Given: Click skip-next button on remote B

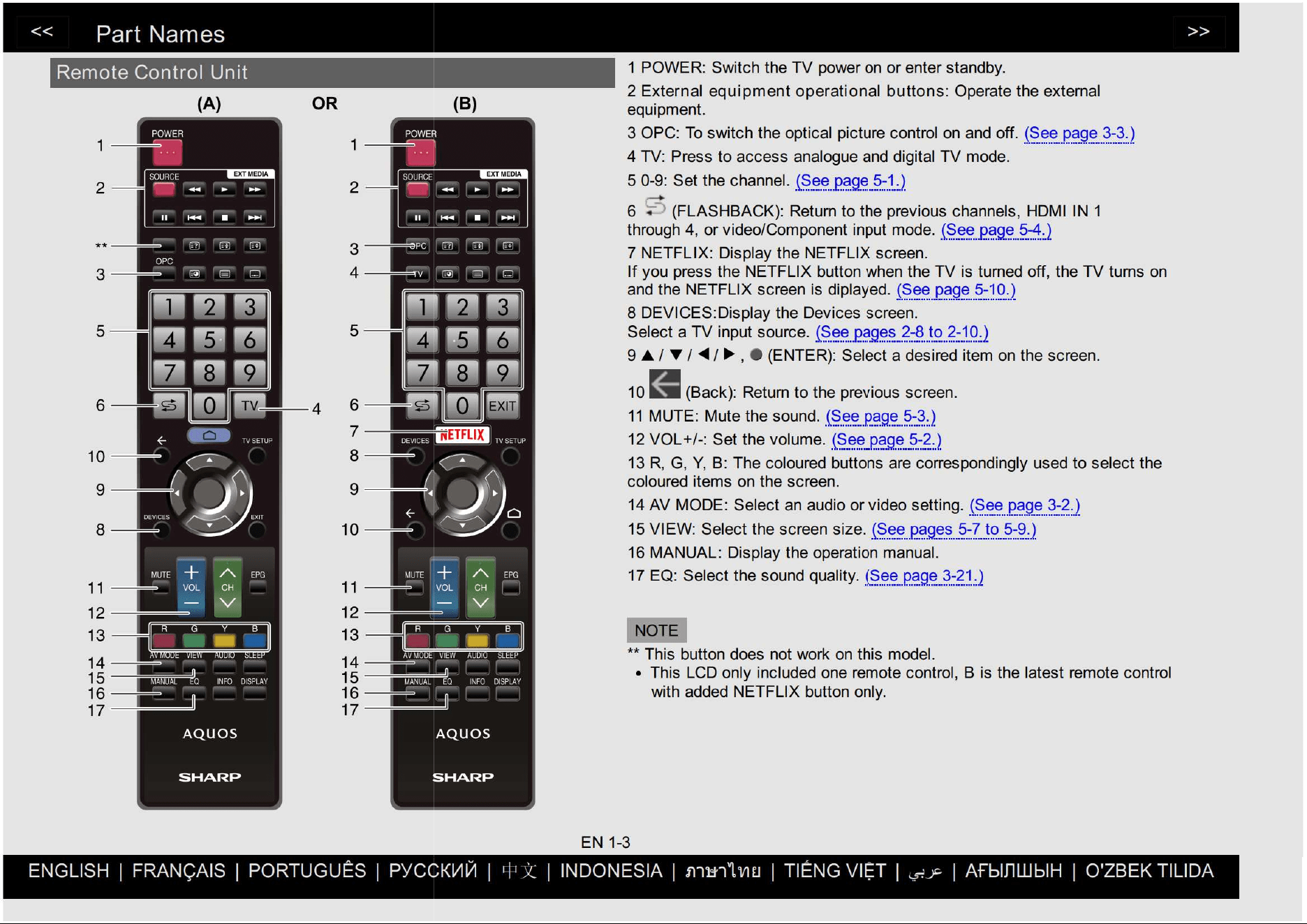Looking at the screenshot, I should point(508,218).
